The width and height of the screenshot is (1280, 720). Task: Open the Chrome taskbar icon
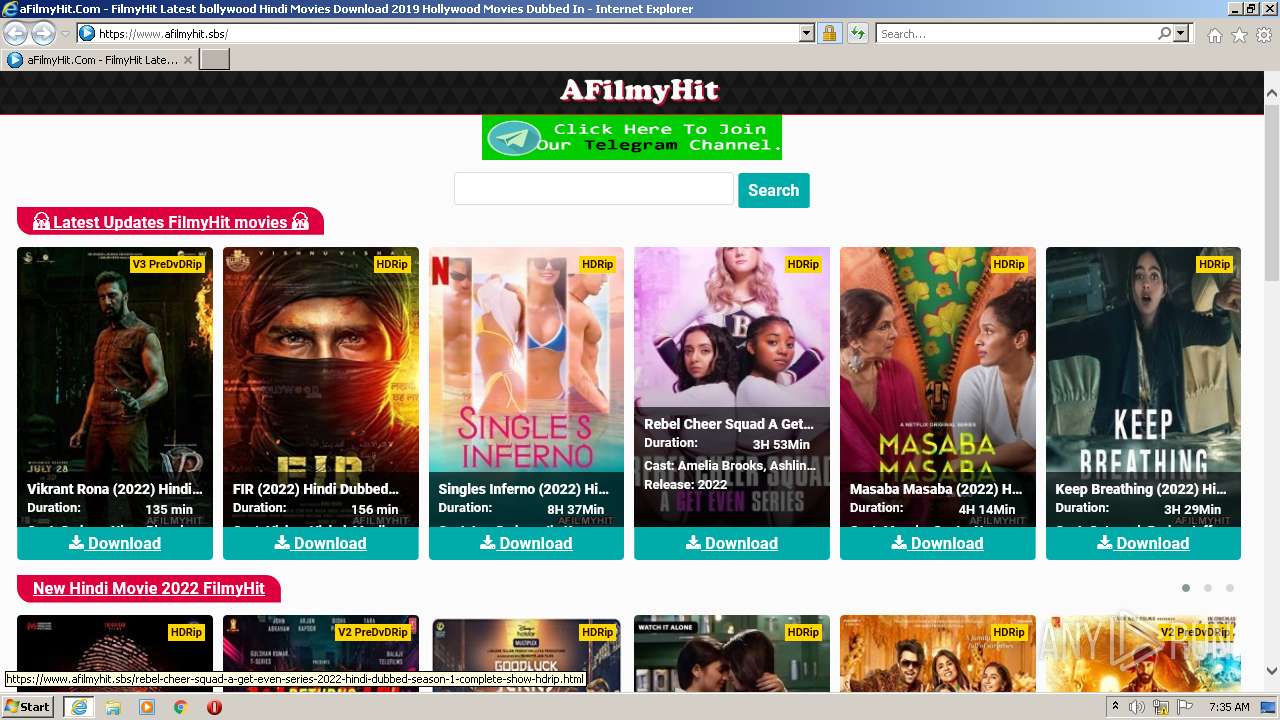(180, 707)
